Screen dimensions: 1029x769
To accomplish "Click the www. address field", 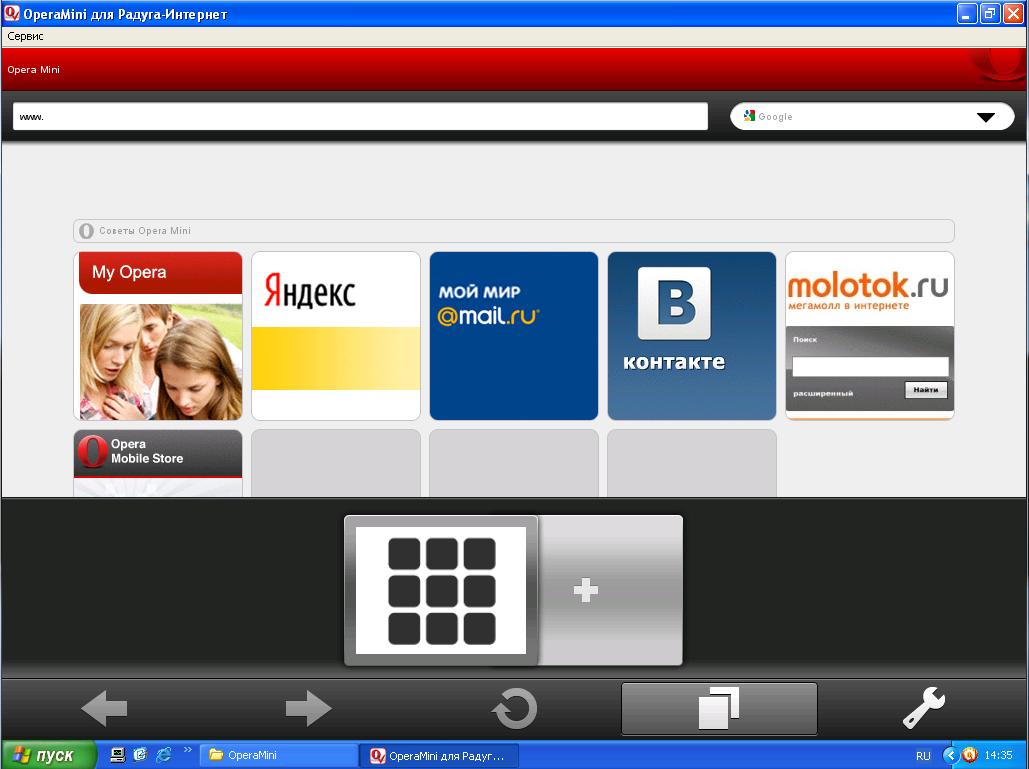I will pyautogui.click(x=360, y=116).
